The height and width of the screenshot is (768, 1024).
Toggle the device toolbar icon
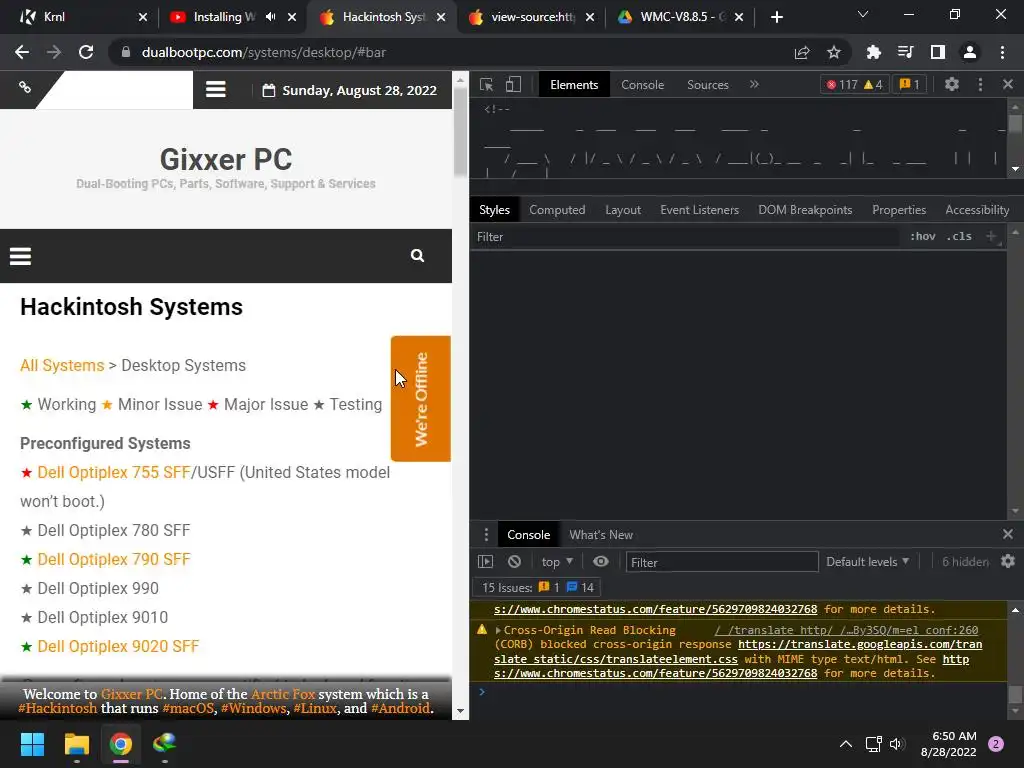pos(513,85)
